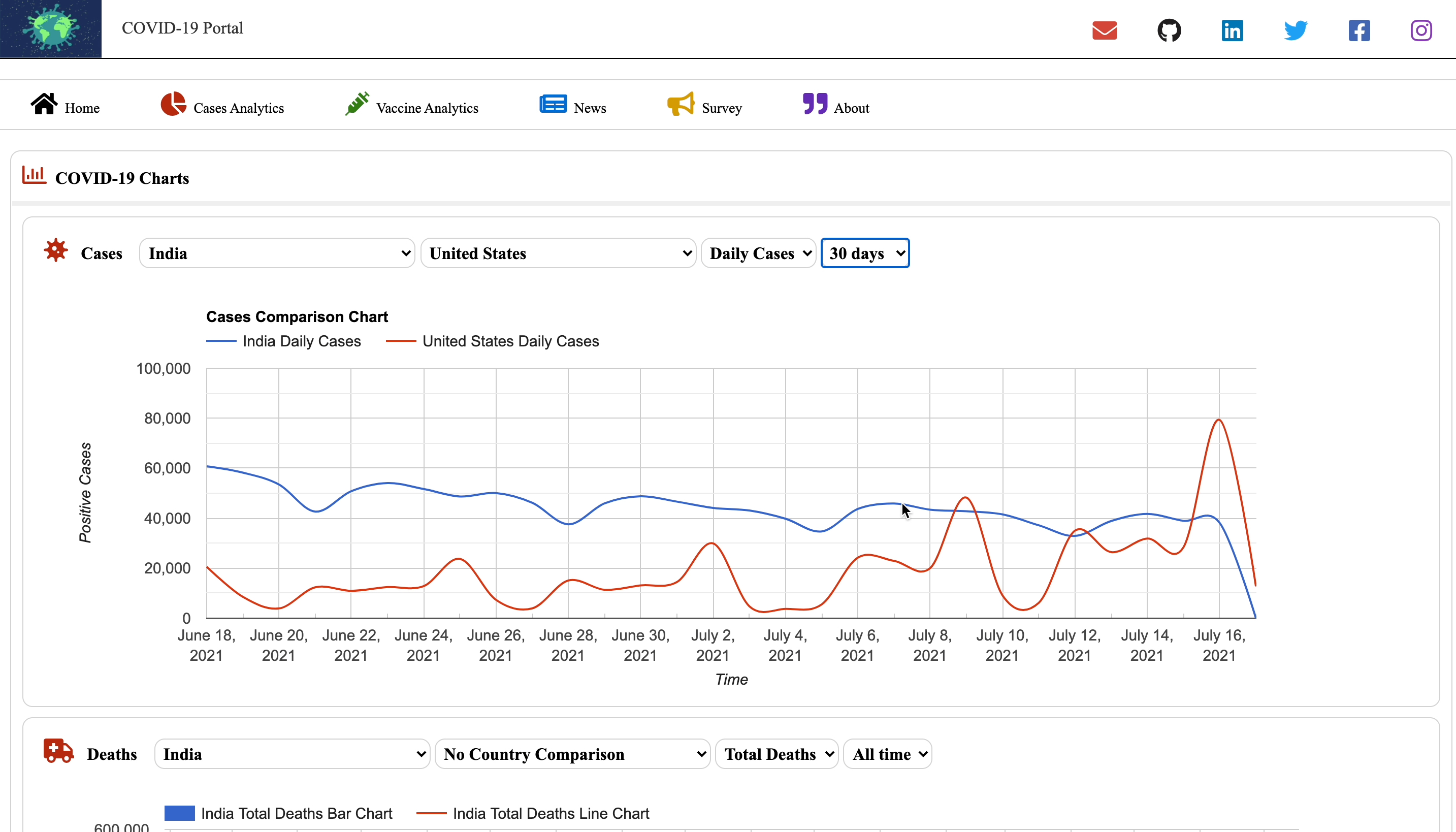Open the United States comparison dropdown

point(558,253)
